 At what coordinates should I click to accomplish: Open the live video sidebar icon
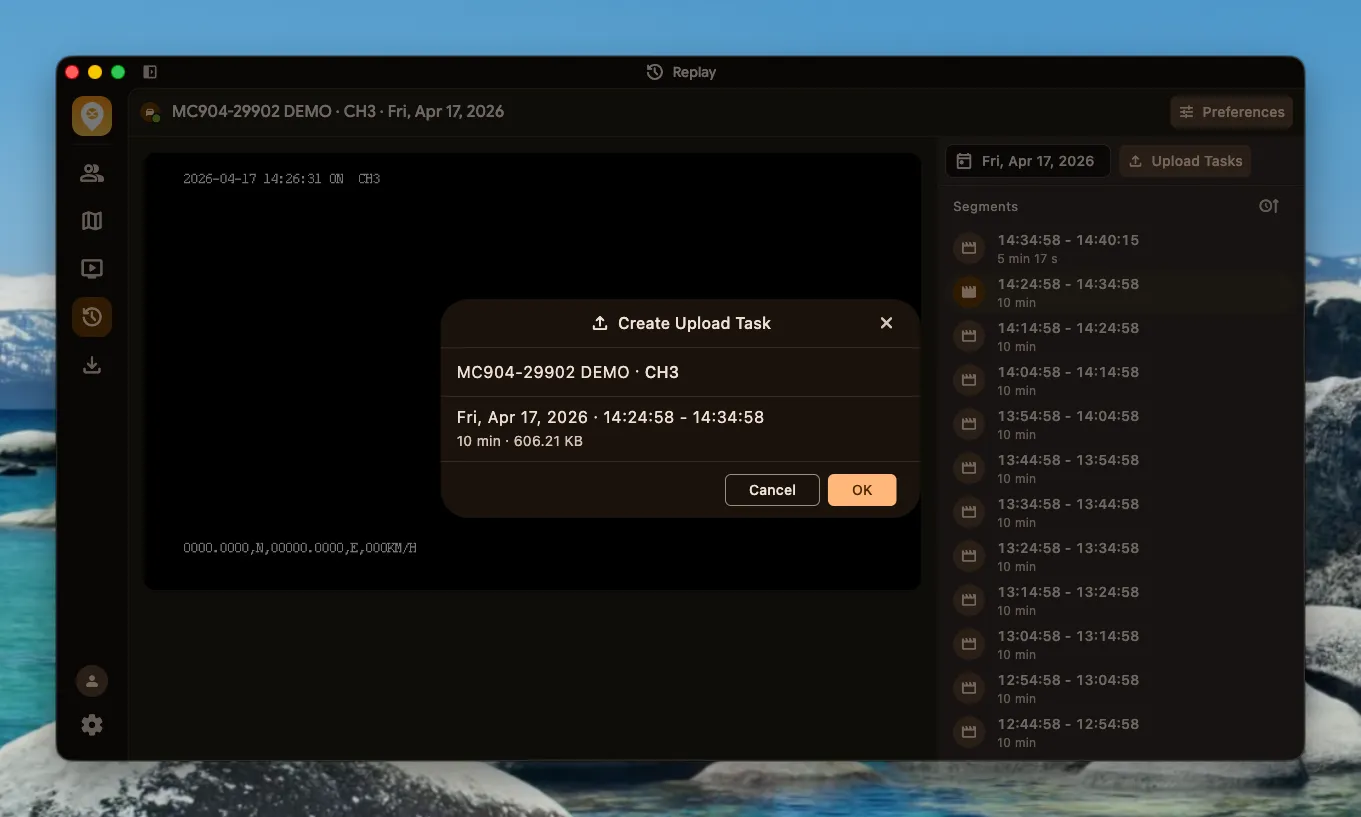point(92,268)
